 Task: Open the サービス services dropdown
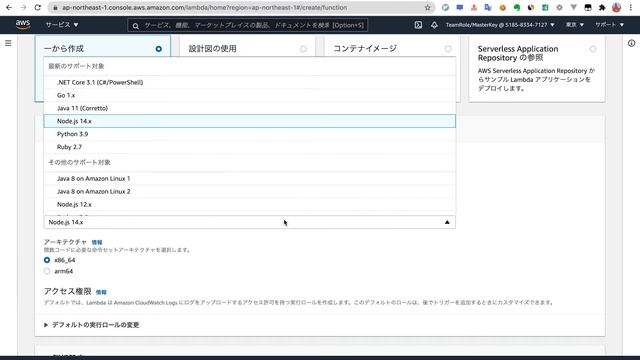point(62,25)
